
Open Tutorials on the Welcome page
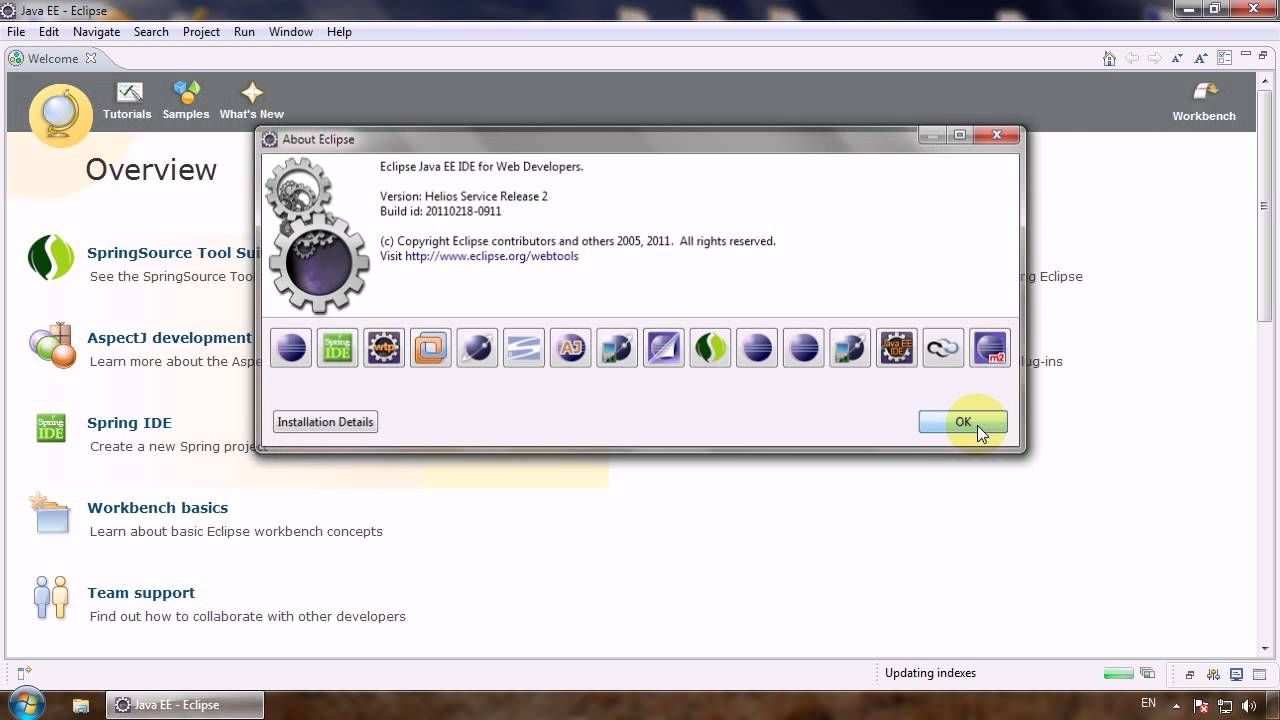click(x=127, y=101)
